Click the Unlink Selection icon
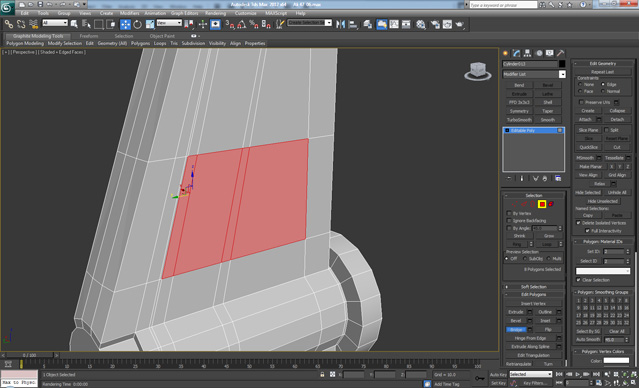The width and height of the screenshot is (639, 388). click(21, 24)
